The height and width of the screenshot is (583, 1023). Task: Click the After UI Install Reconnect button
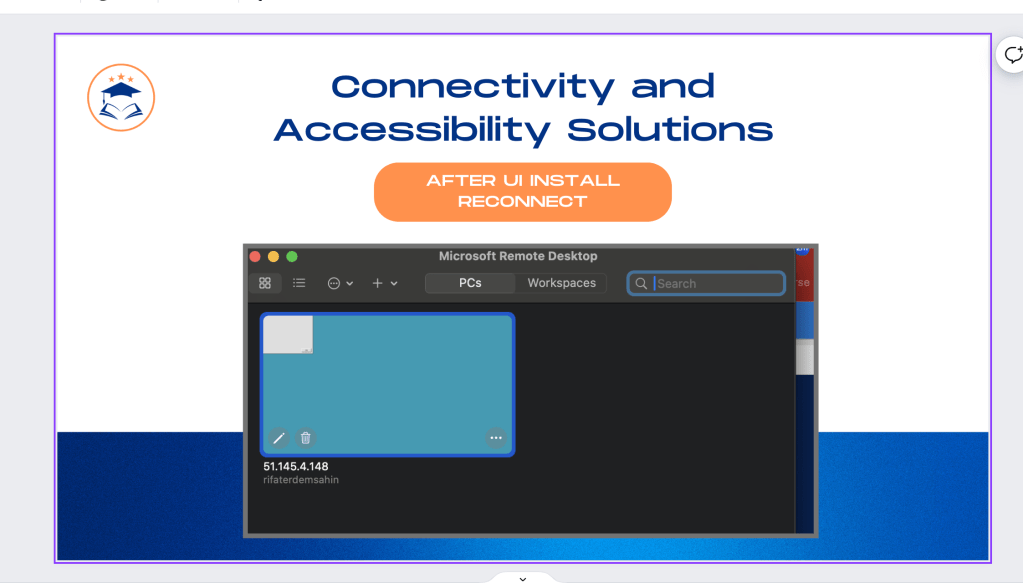coord(523,192)
